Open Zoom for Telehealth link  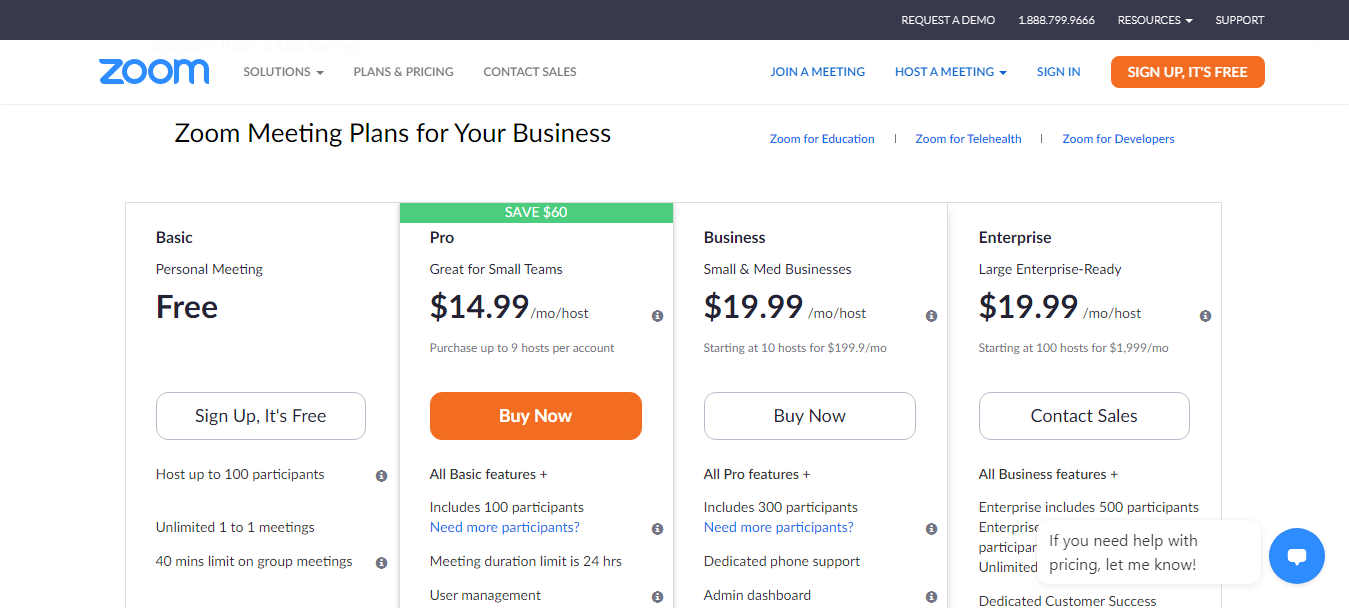click(x=968, y=139)
